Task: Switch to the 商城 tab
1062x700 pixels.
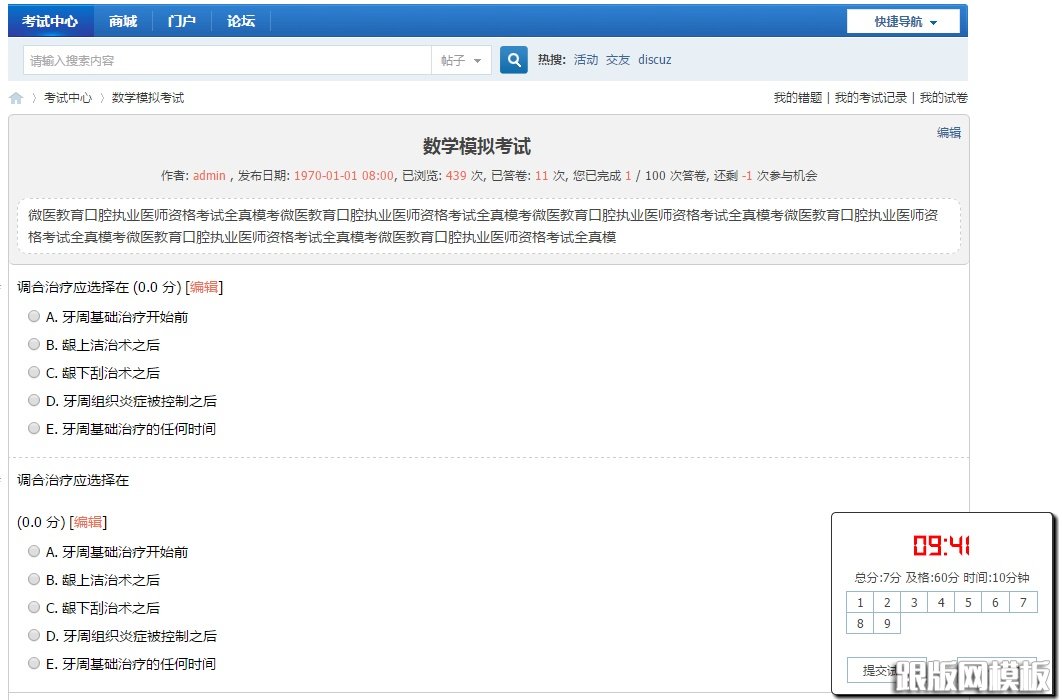Action: (x=121, y=20)
